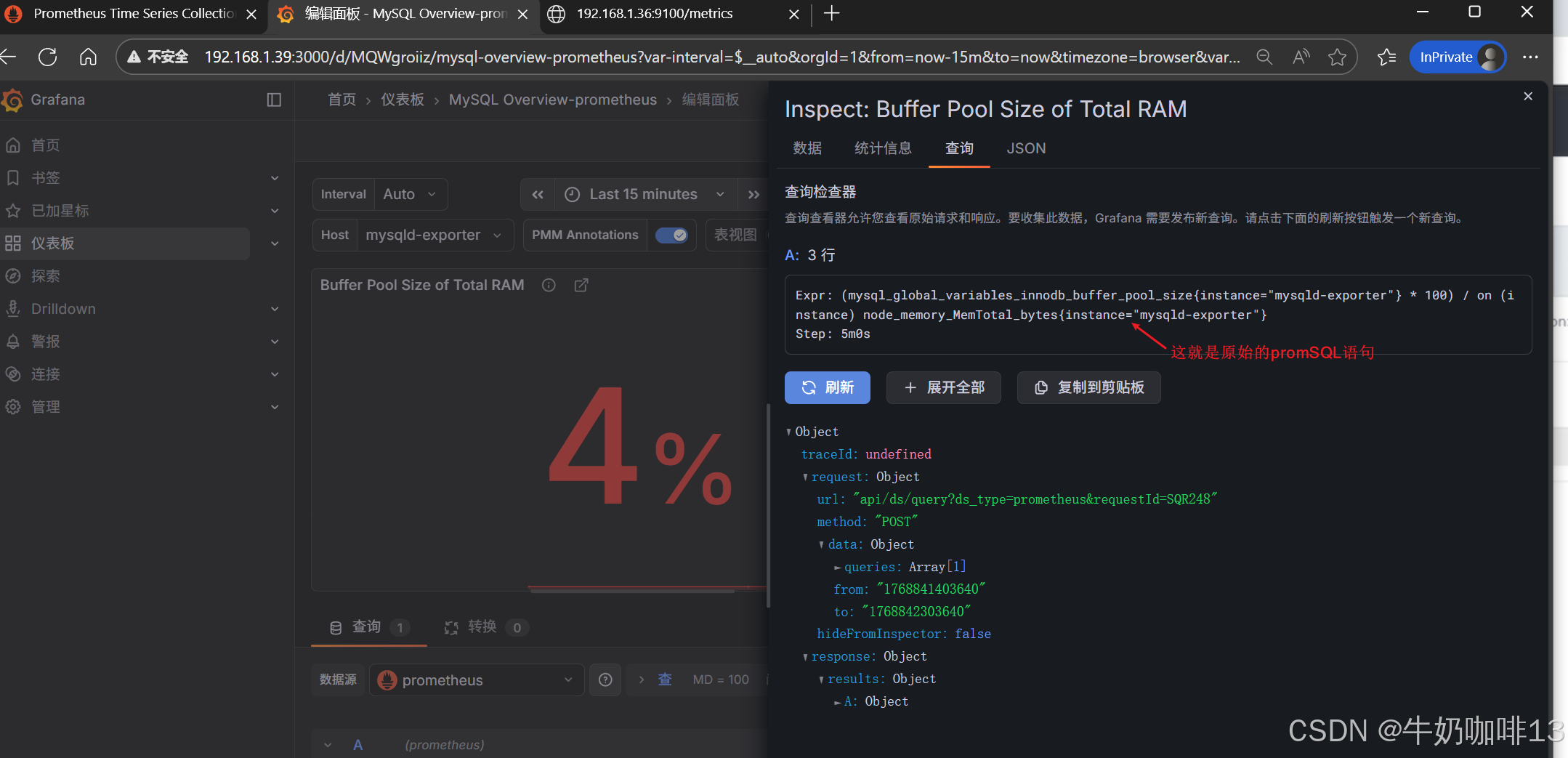Viewport: 1568px width, 758px height.
Task: Collapse the data: Object node
Action: (x=821, y=545)
